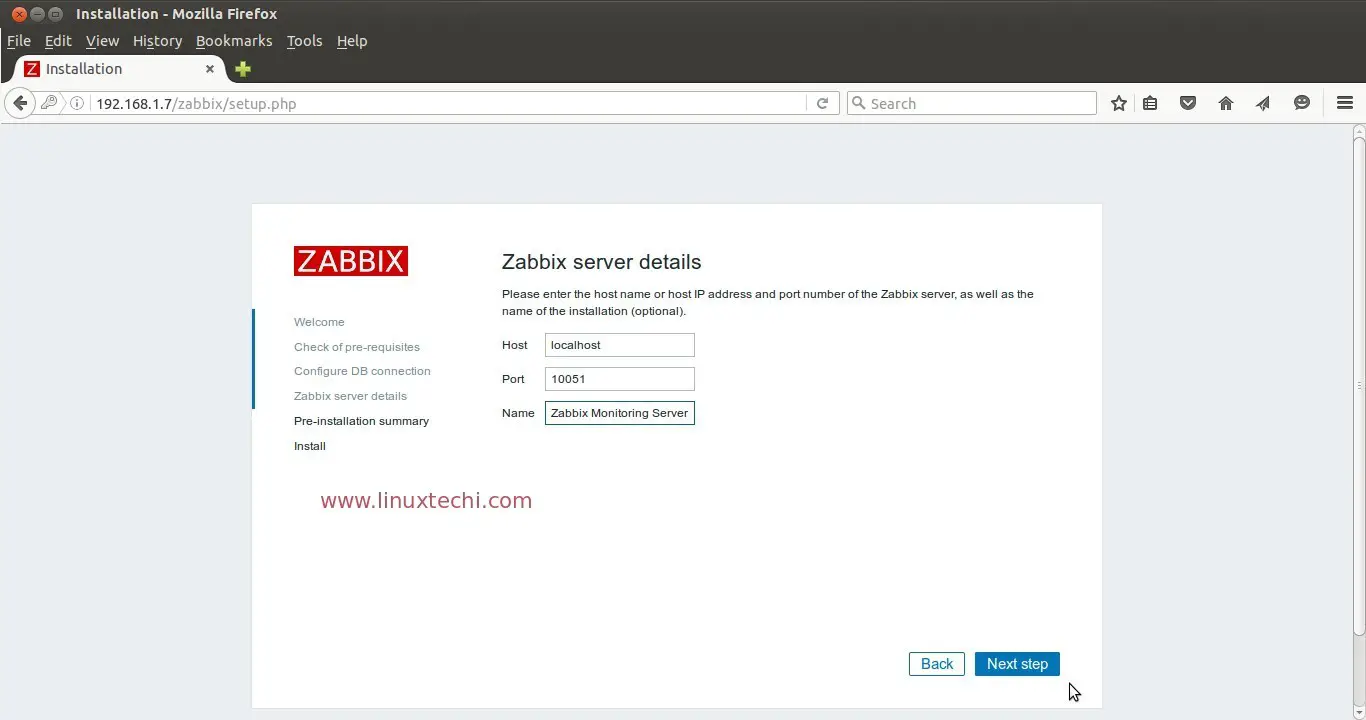Click the Welcome step in sidebar
The height and width of the screenshot is (720, 1366).
pos(319,322)
